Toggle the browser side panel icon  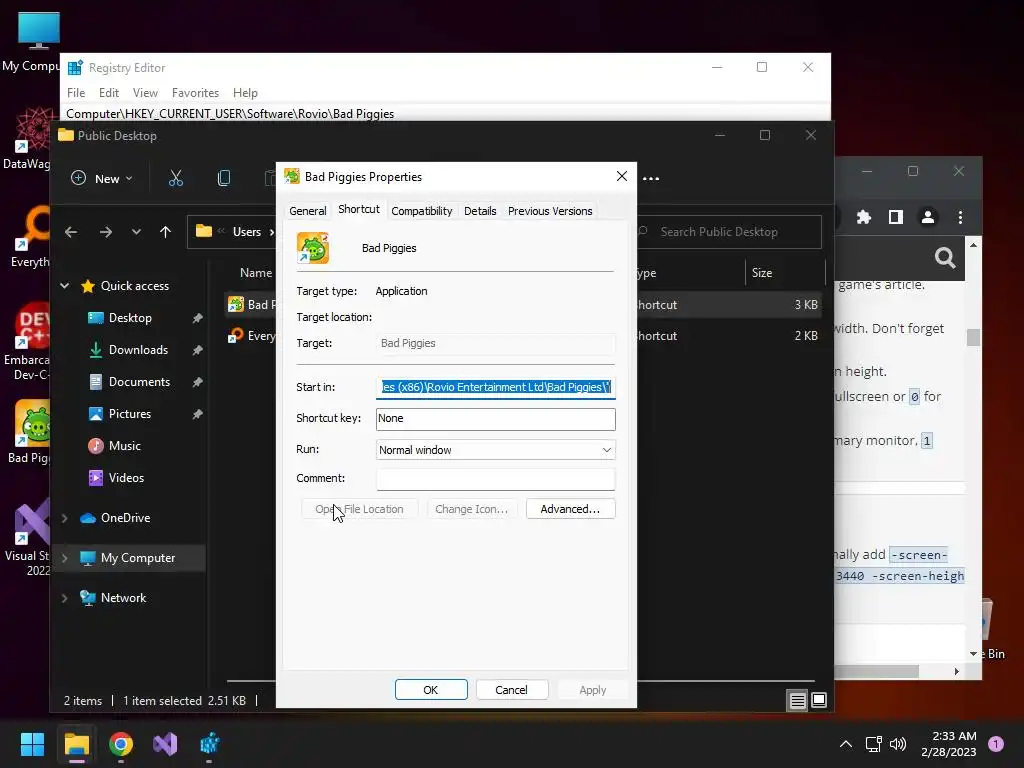(896, 217)
